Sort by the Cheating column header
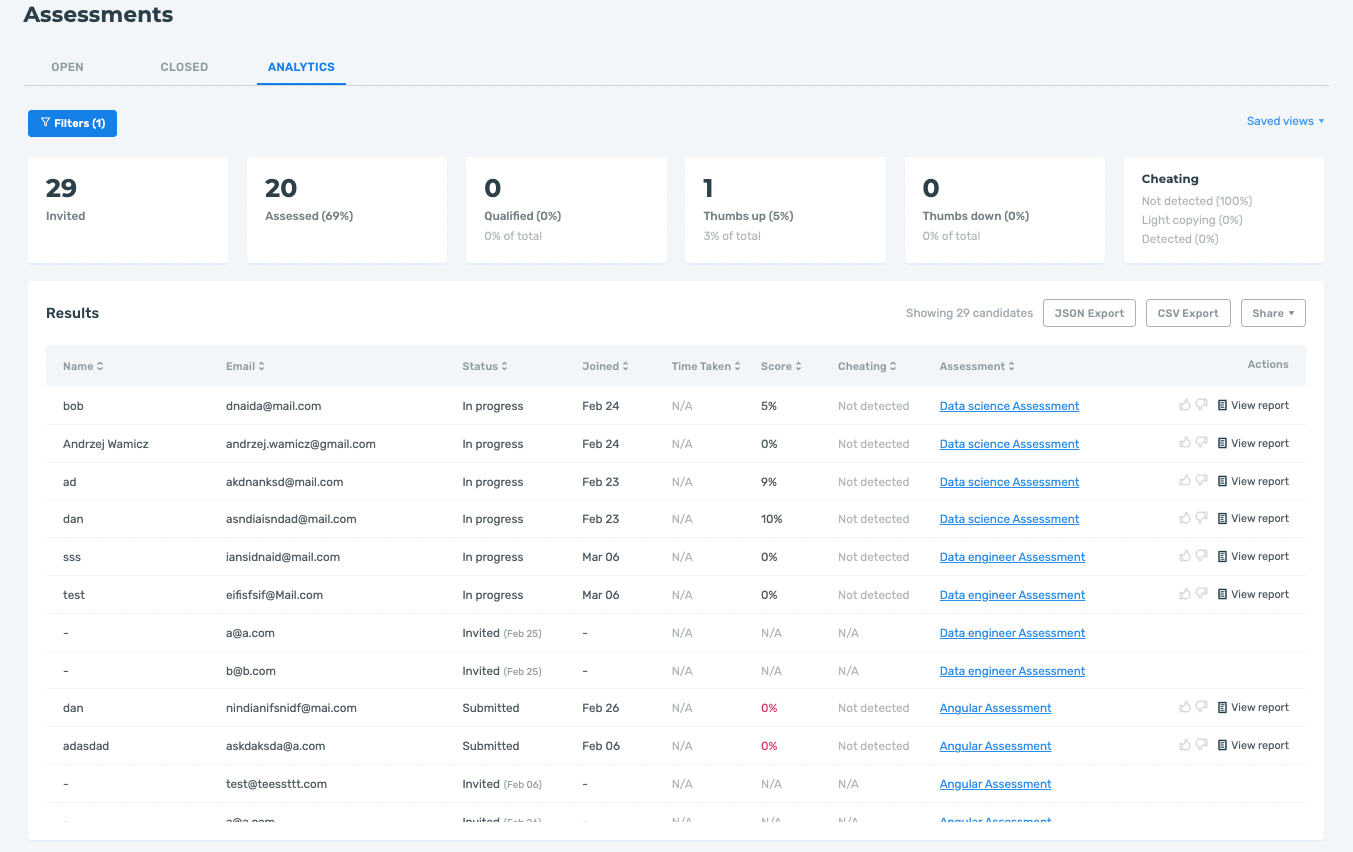The height and width of the screenshot is (852, 1353). coord(866,366)
